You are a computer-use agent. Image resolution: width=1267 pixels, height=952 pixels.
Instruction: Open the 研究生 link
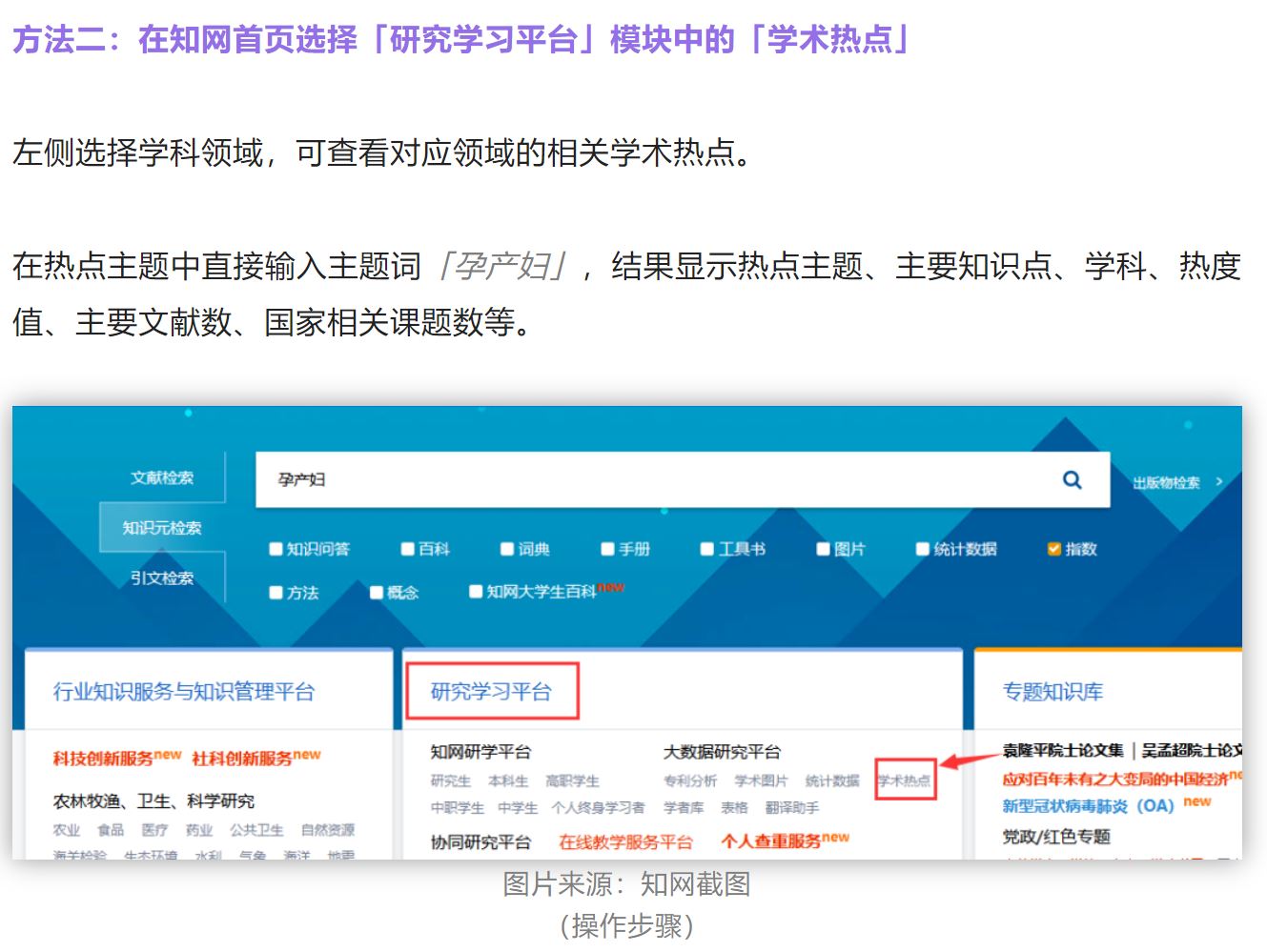pyautogui.click(x=451, y=781)
